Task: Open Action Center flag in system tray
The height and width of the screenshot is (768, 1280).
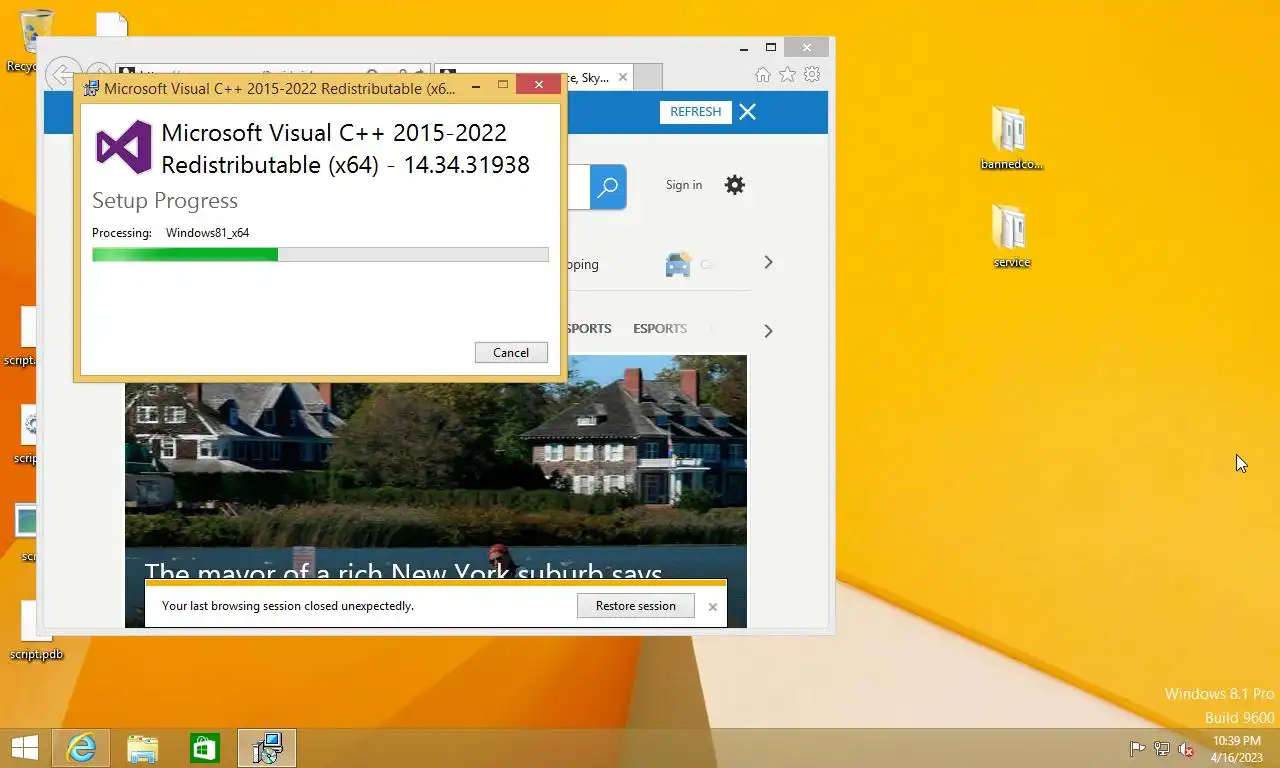Action: [1137, 749]
